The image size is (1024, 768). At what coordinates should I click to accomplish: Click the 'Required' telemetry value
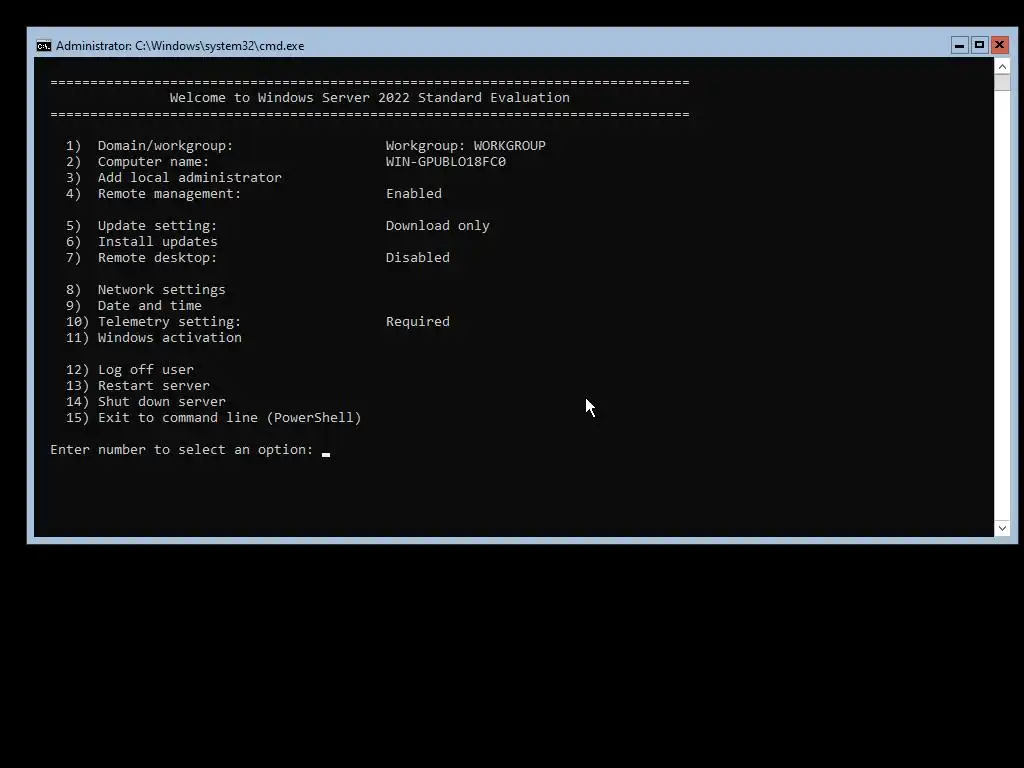tap(418, 321)
